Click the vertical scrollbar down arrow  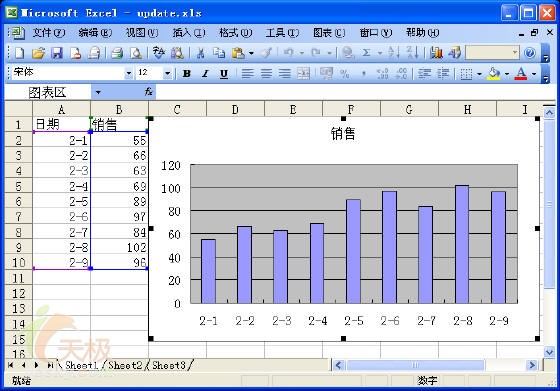point(549,352)
